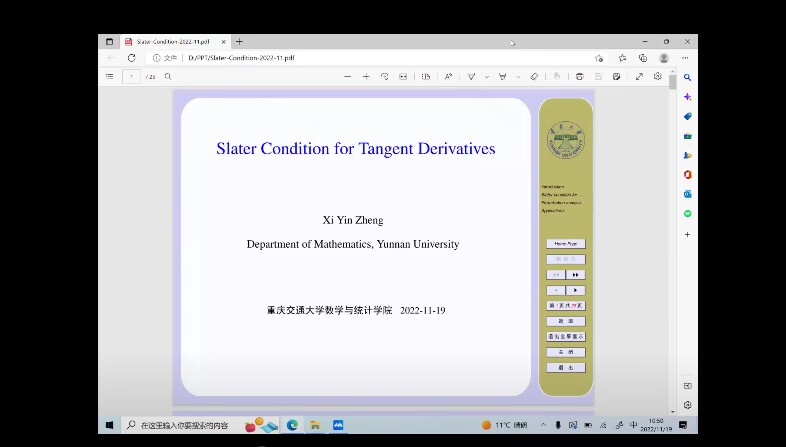
Task: Click the browser refresh icon
Action: tap(131, 58)
